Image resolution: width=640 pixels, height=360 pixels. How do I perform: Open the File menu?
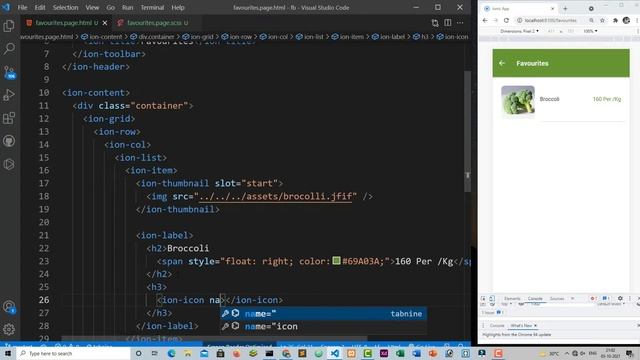click(22, 7)
